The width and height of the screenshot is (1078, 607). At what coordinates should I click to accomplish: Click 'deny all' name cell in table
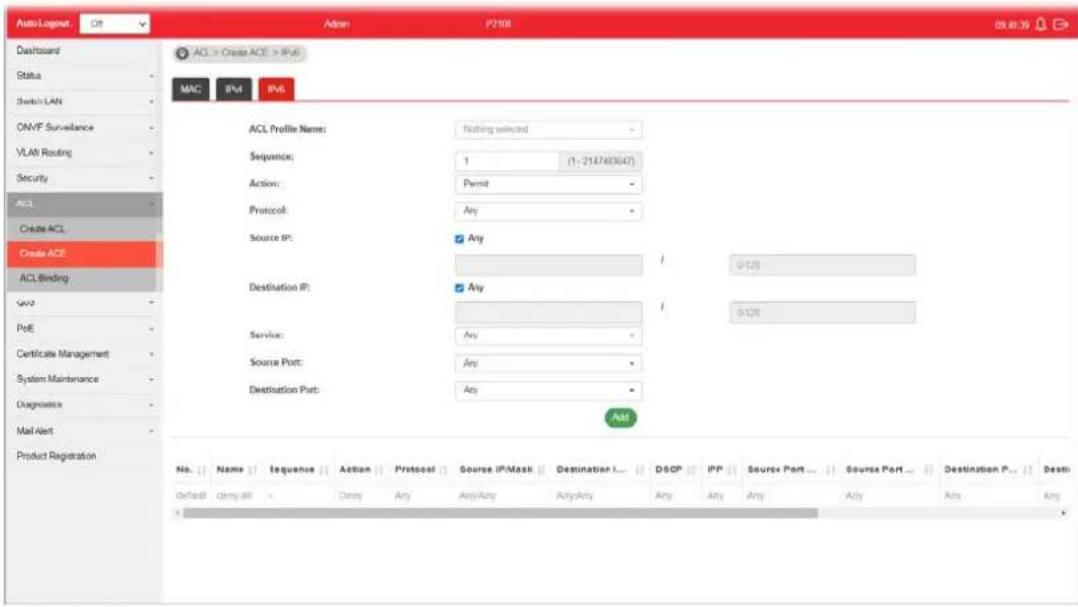point(234,496)
